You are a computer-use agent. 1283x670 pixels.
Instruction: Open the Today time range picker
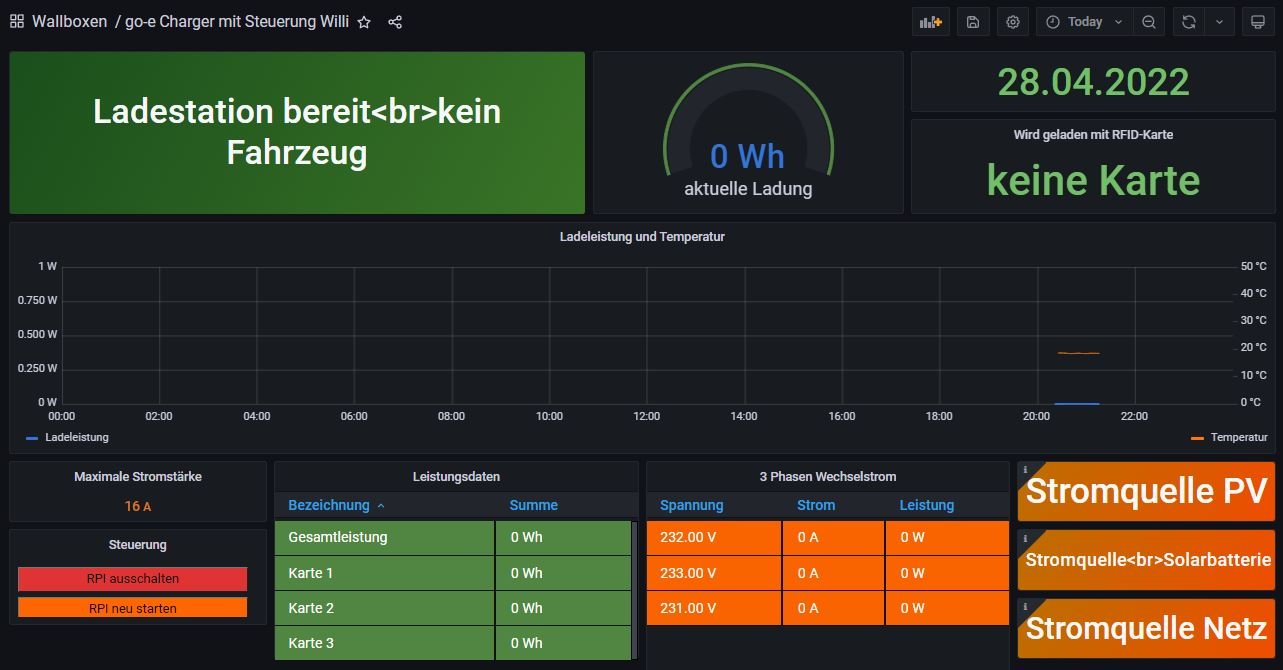1085,22
